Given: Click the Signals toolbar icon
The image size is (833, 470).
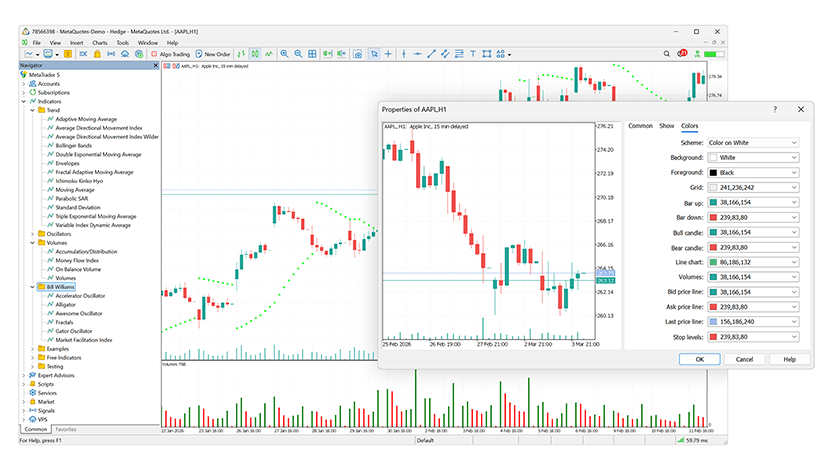Looking at the screenshot, I should [x=111, y=54].
